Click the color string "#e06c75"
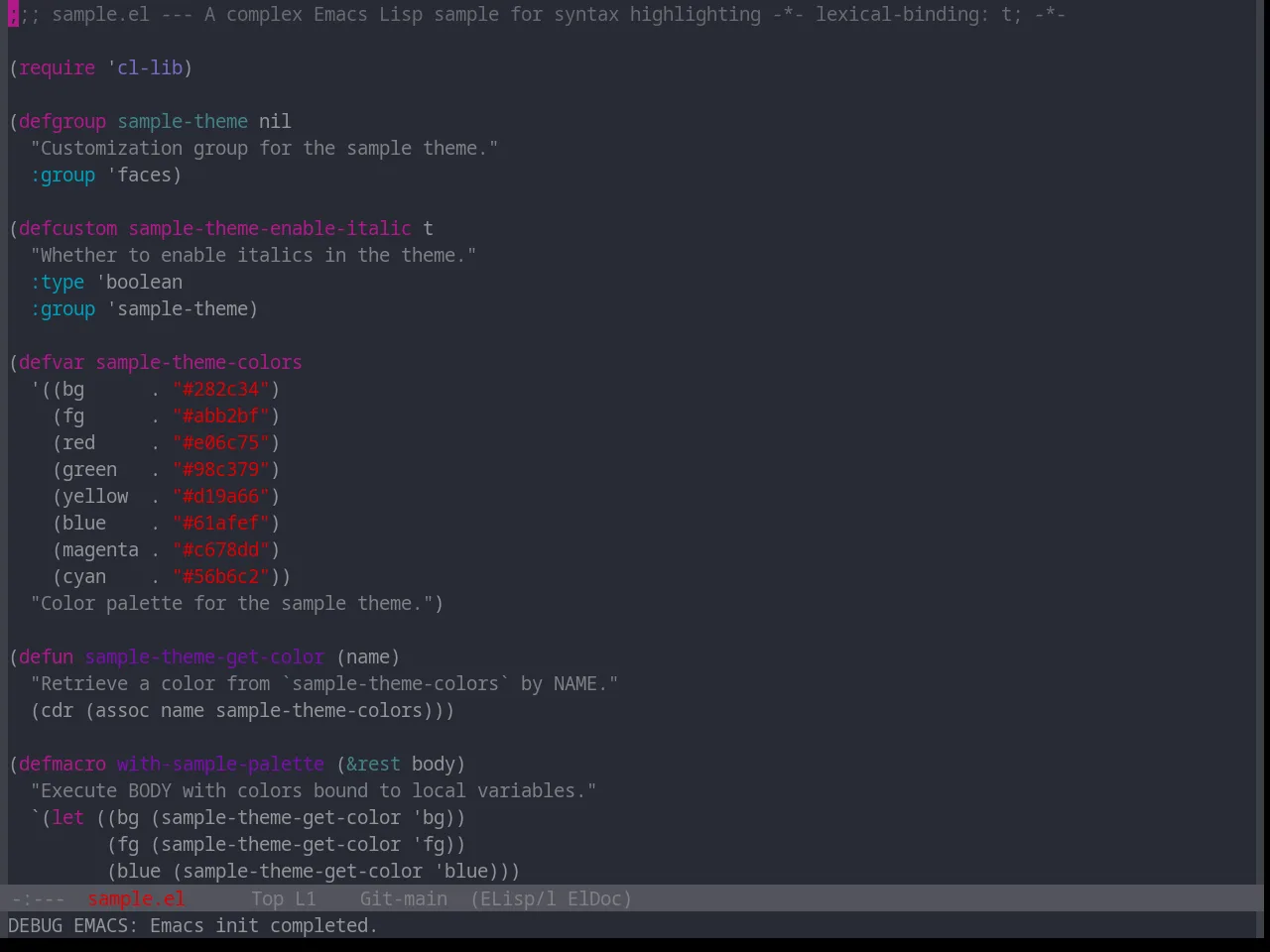1270x952 pixels. (x=220, y=442)
